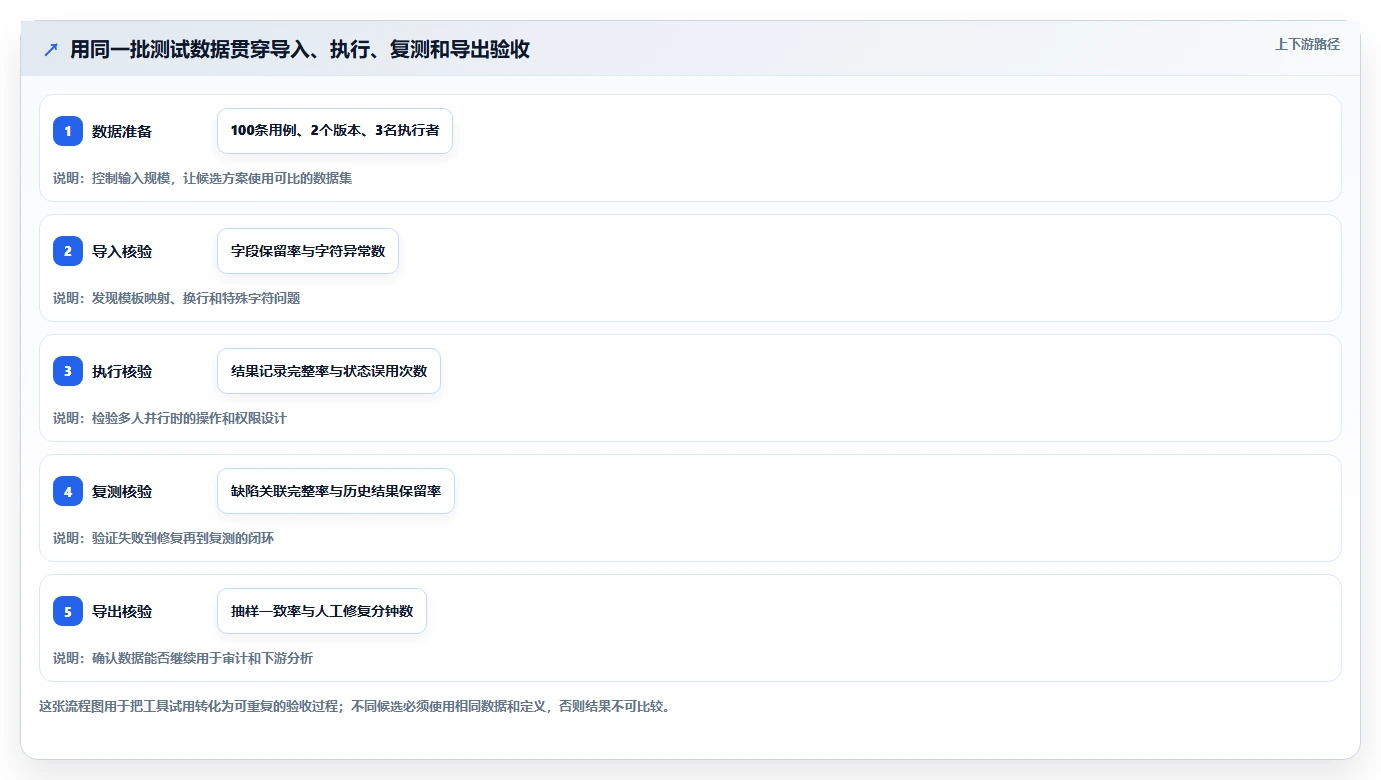Click the 100条用例、2个版本、3名执行者 chip

point(335,131)
